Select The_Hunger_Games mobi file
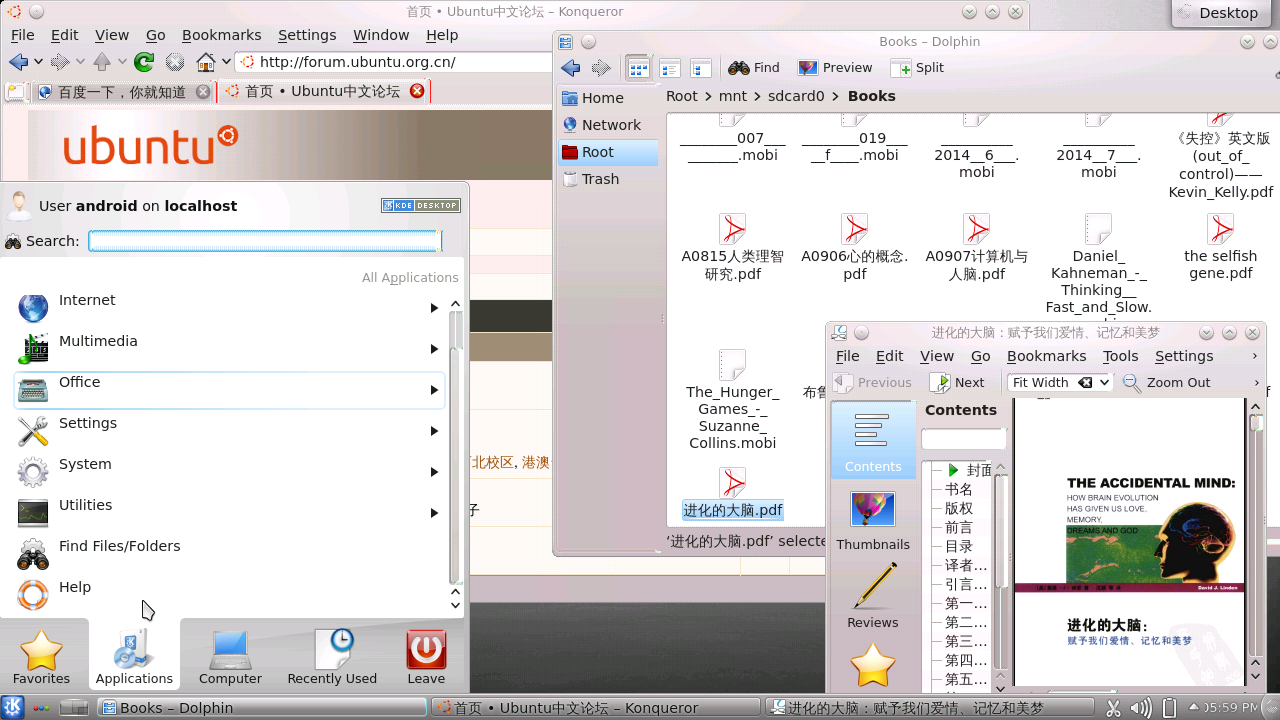The image size is (1280, 720). point(733,401)
